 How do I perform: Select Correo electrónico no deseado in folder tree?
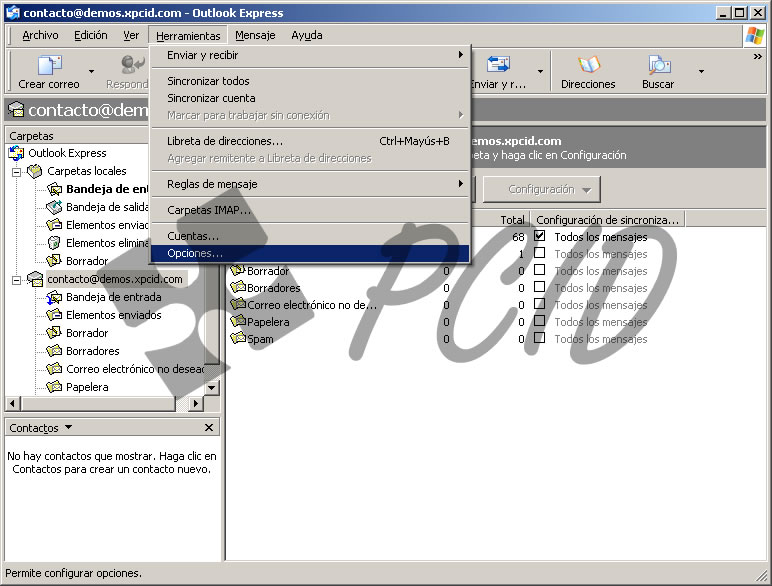click(135, 369)
